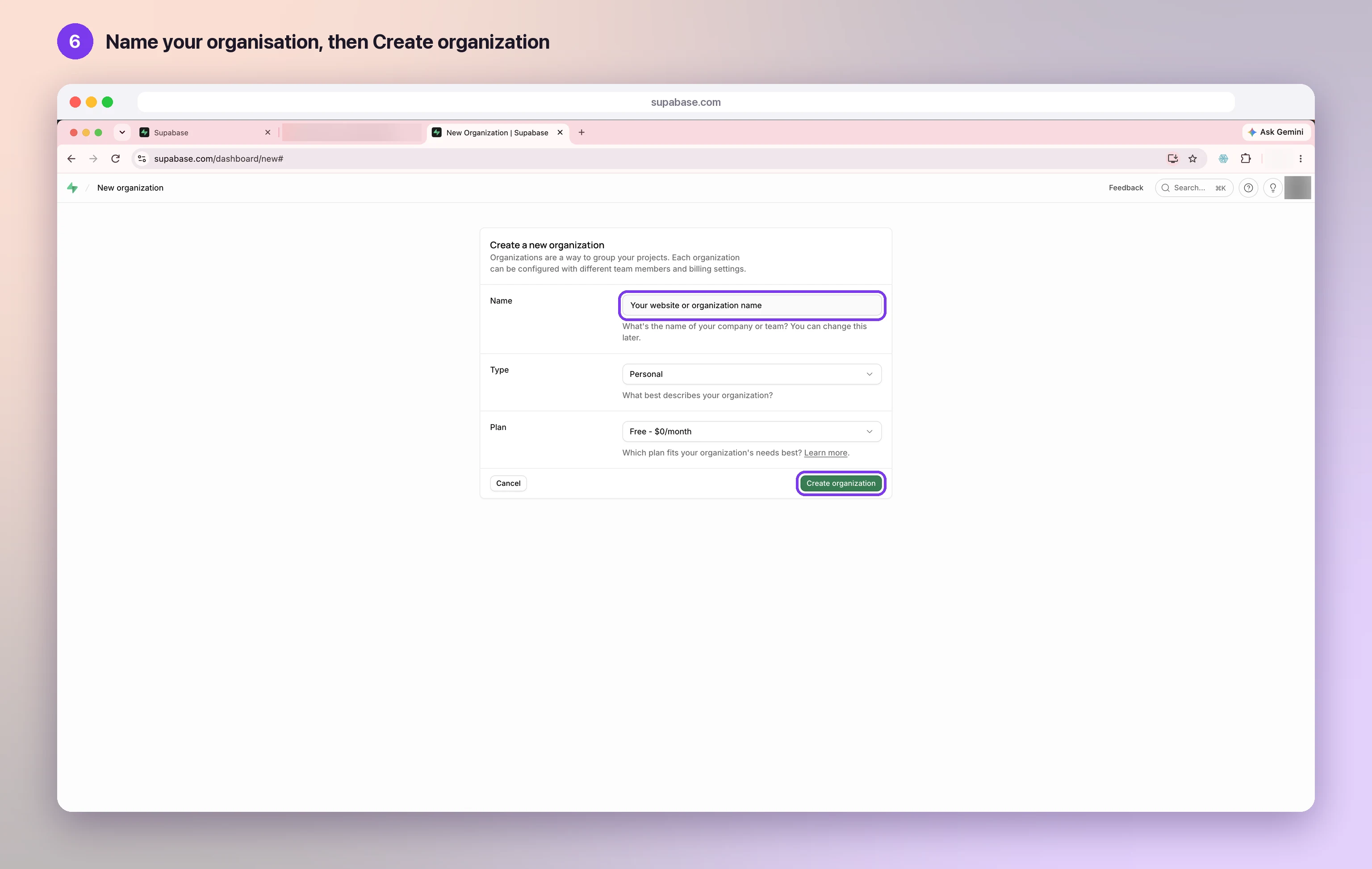
Task: Open the Type dropdown showing Personal
Action: click(752, 374)
